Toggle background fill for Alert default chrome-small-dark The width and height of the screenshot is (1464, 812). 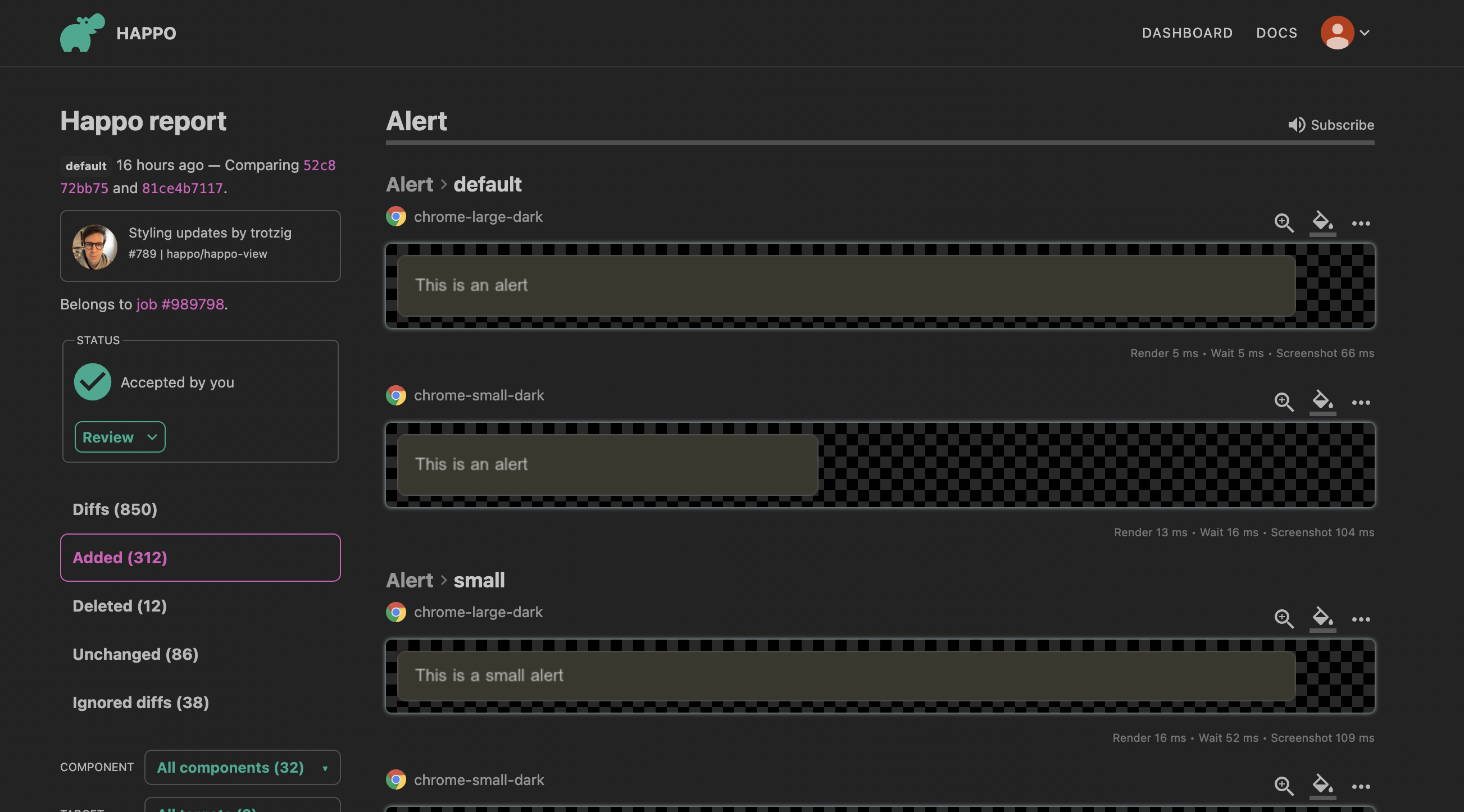1322,401
